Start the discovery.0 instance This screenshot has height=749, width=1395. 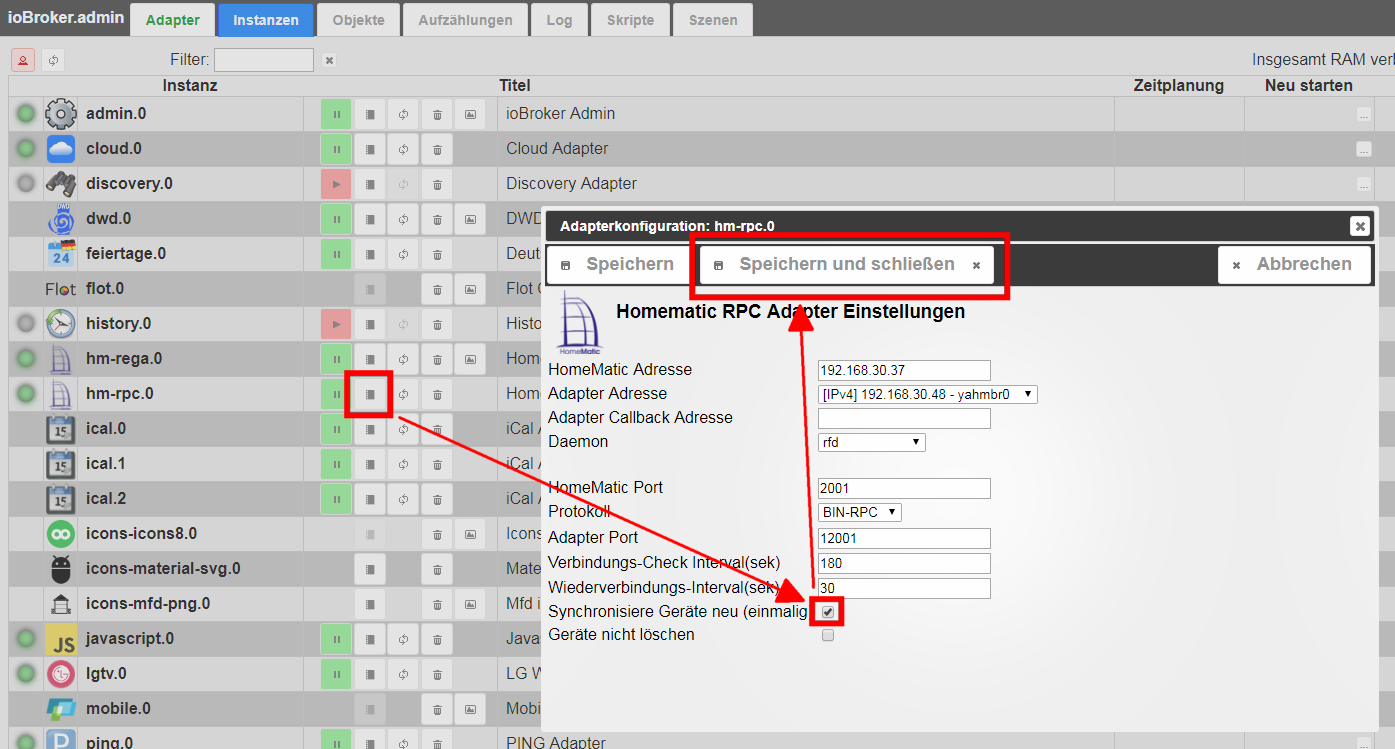pos(336,184)
